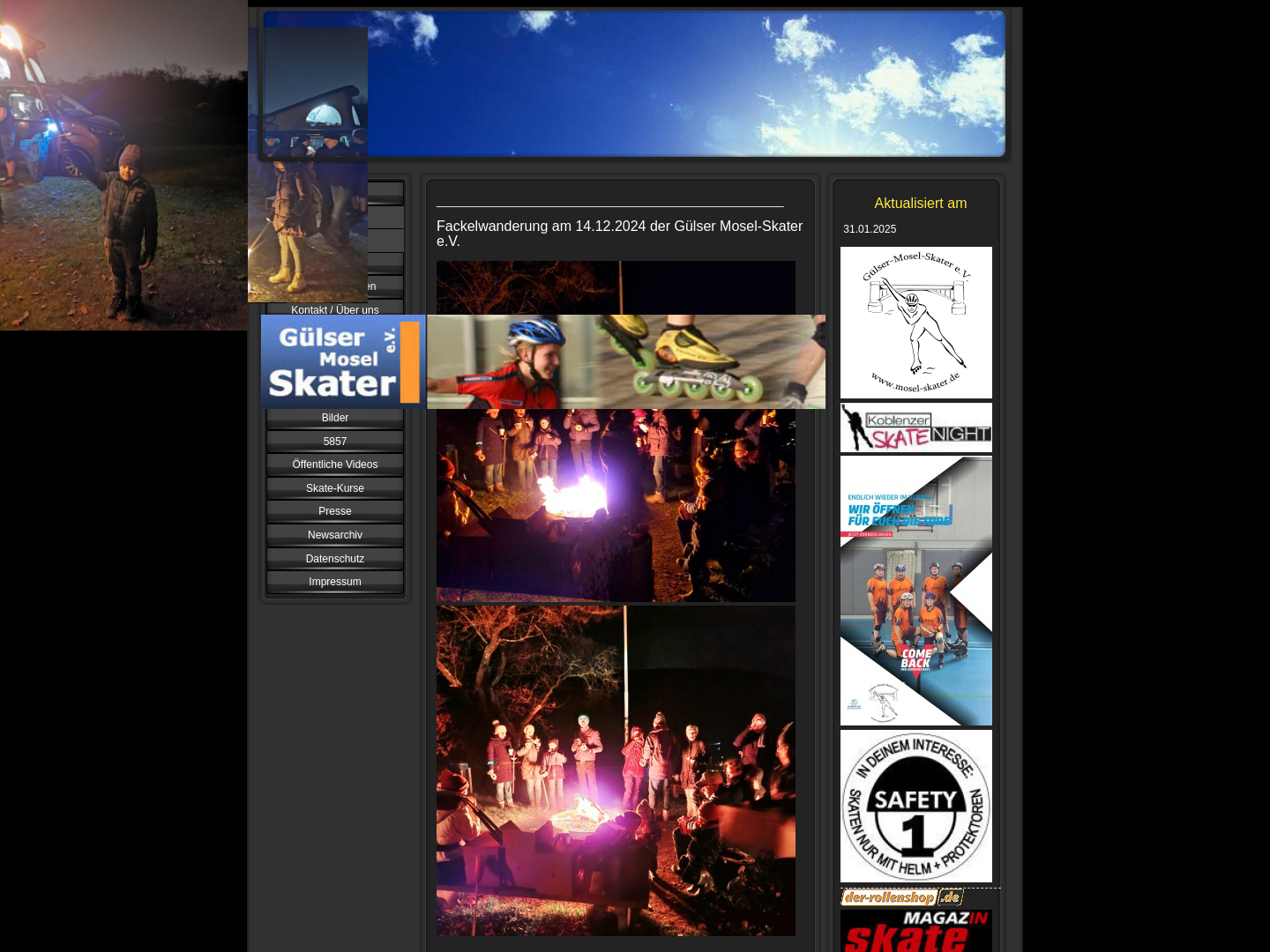Viewport: 1270px width, 952px height.
Task: Open Öffentliche Videos in the sidebar
Action: pyautogui.click(x=335, y=465)
